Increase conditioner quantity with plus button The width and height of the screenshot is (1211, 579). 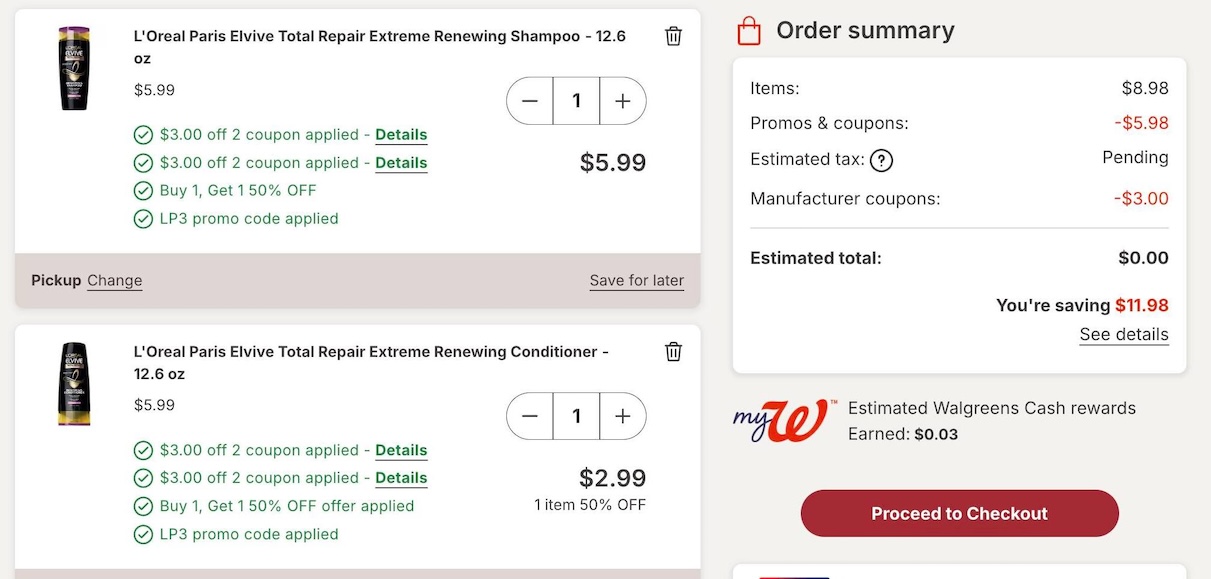(x=623, y=416)
